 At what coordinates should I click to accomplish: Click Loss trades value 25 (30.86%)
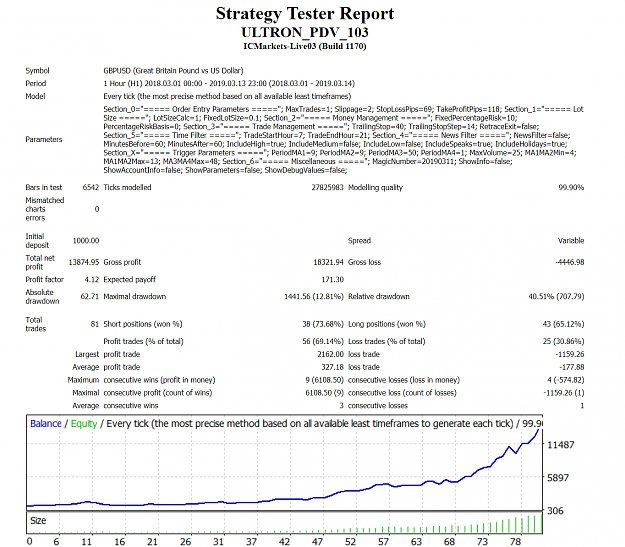pyautogui.click(x=563, y=341)
